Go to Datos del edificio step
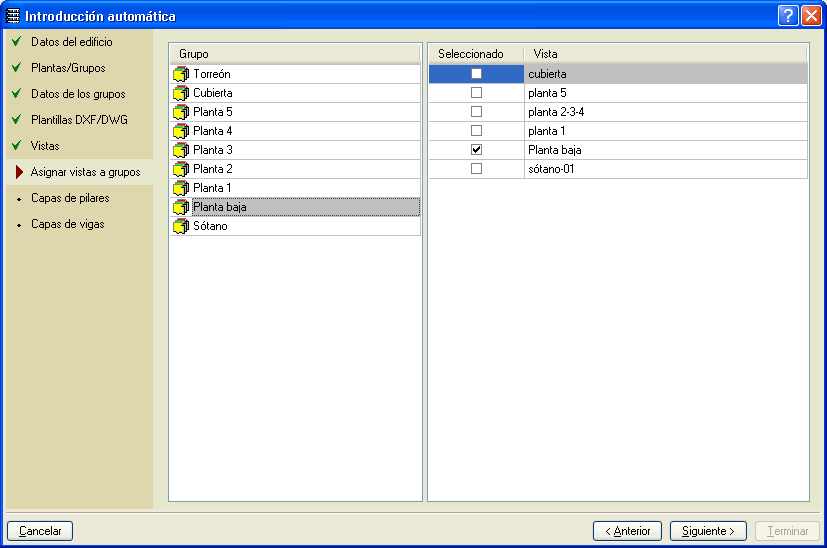 (x=71, y=42)
